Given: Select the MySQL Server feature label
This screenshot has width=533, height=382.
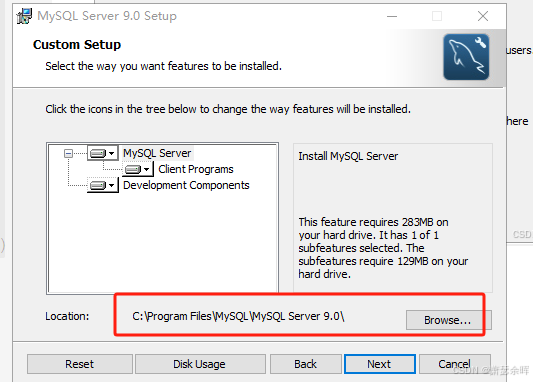Looking at the screenshot, I should point(157,153).
